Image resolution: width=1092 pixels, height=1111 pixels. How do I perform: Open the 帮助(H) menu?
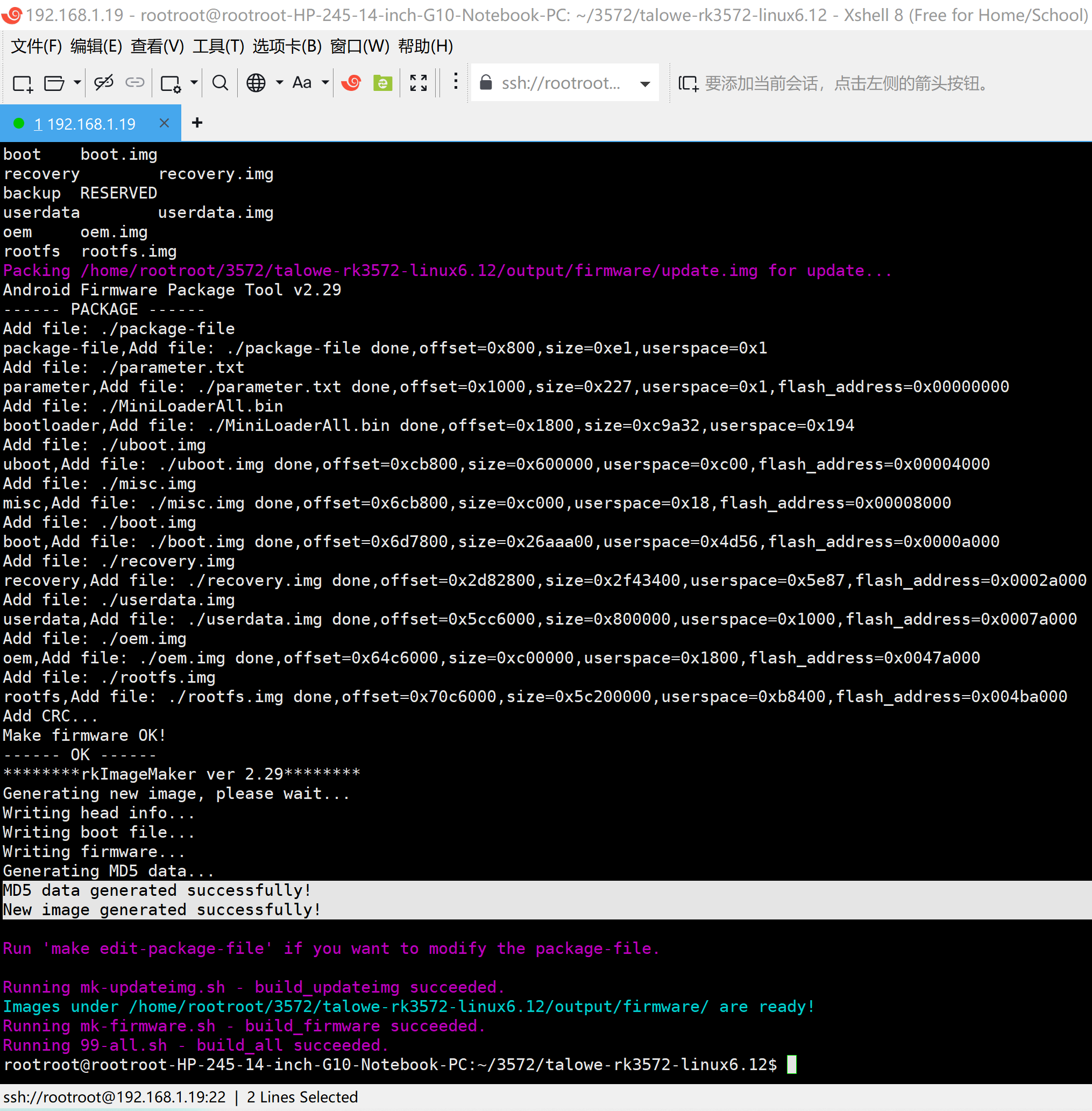pos(426,46)
